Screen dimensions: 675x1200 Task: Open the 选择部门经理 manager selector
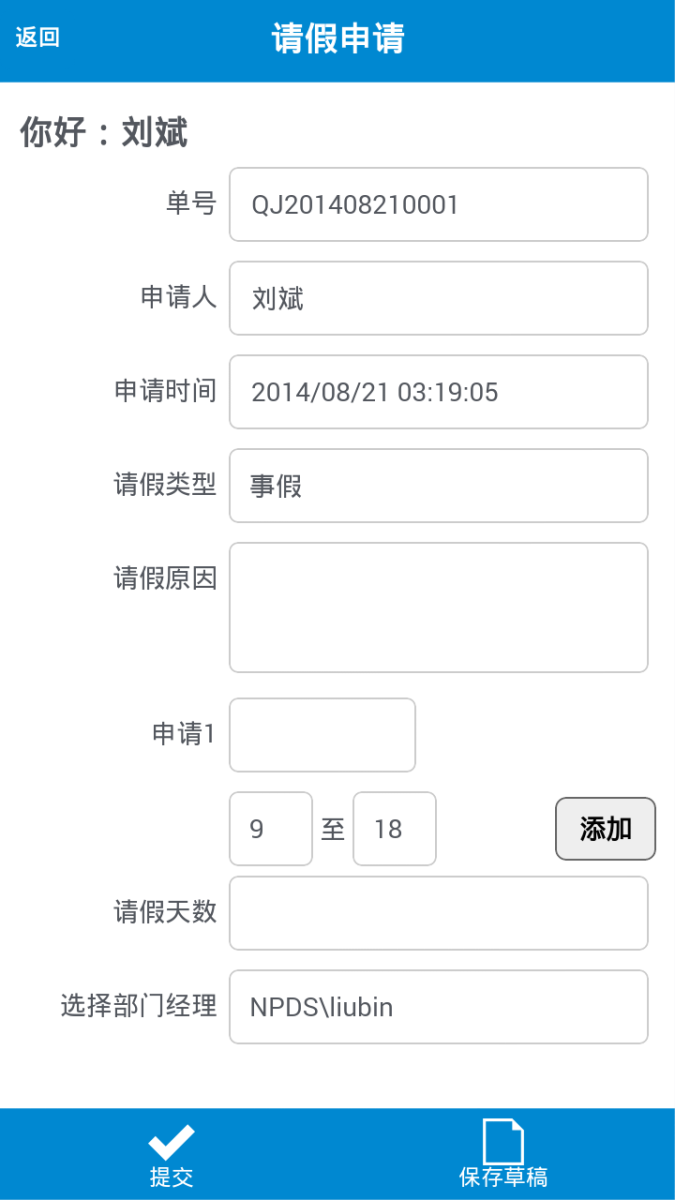tap(438, 1007)
